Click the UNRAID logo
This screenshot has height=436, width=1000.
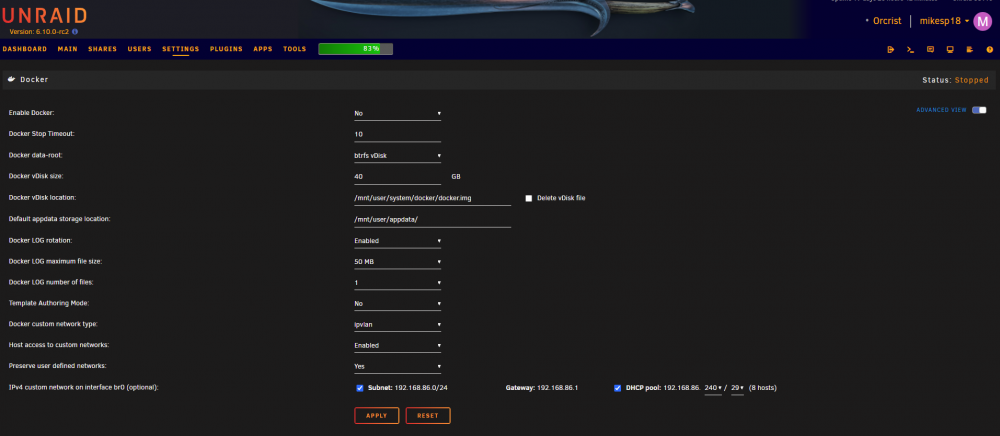44,15
